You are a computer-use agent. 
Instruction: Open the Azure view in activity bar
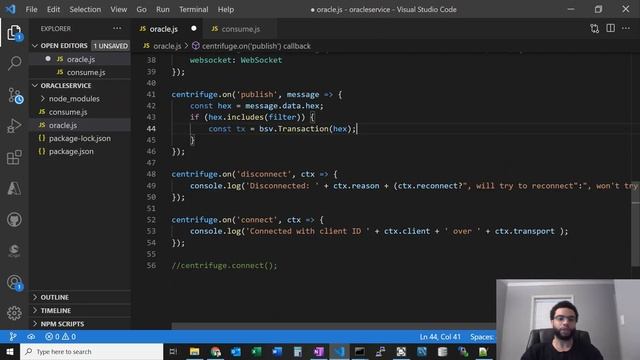(14, 188)
